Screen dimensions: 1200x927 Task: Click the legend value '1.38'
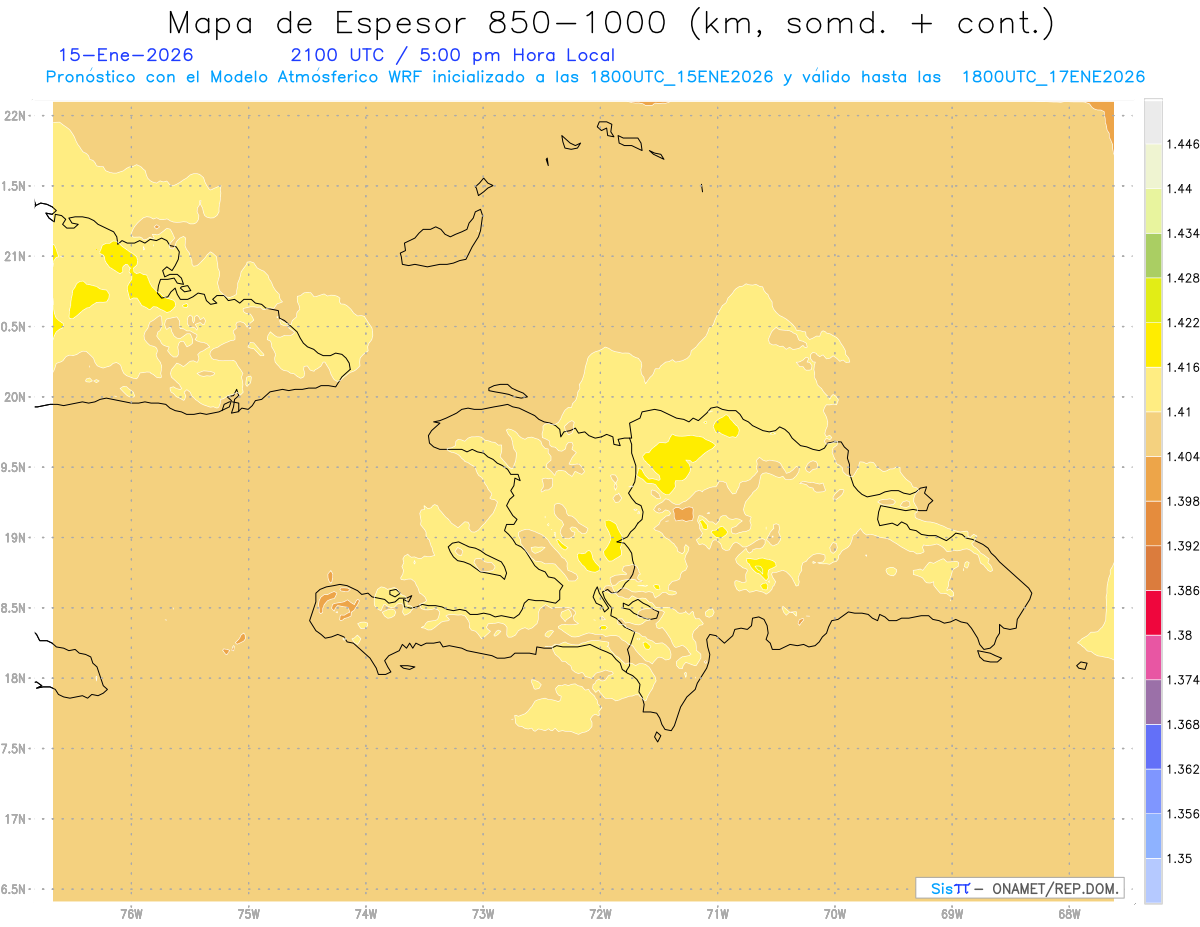[1179, 635]
